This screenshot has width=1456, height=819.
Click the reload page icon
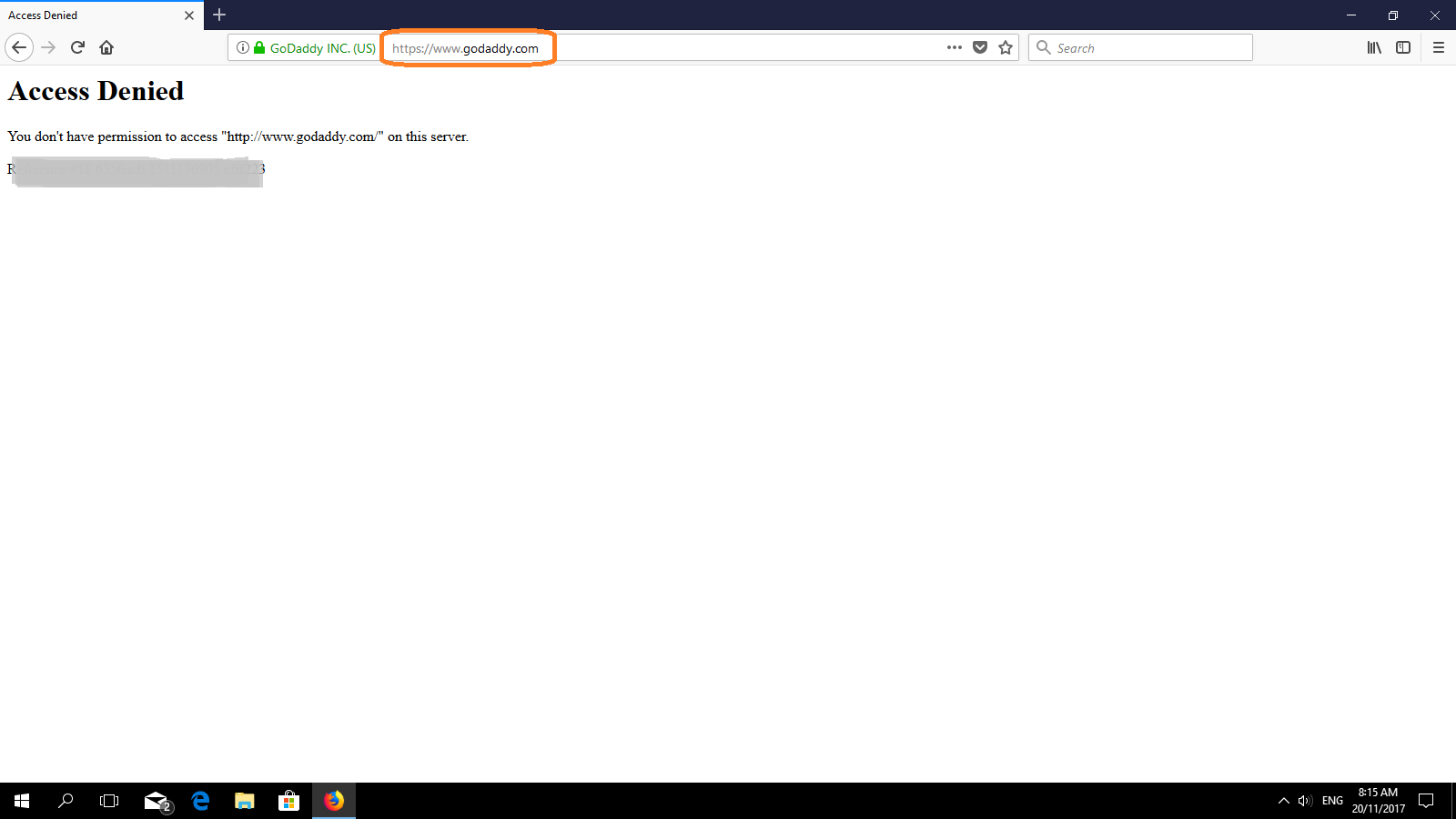(x=77, y=47)
